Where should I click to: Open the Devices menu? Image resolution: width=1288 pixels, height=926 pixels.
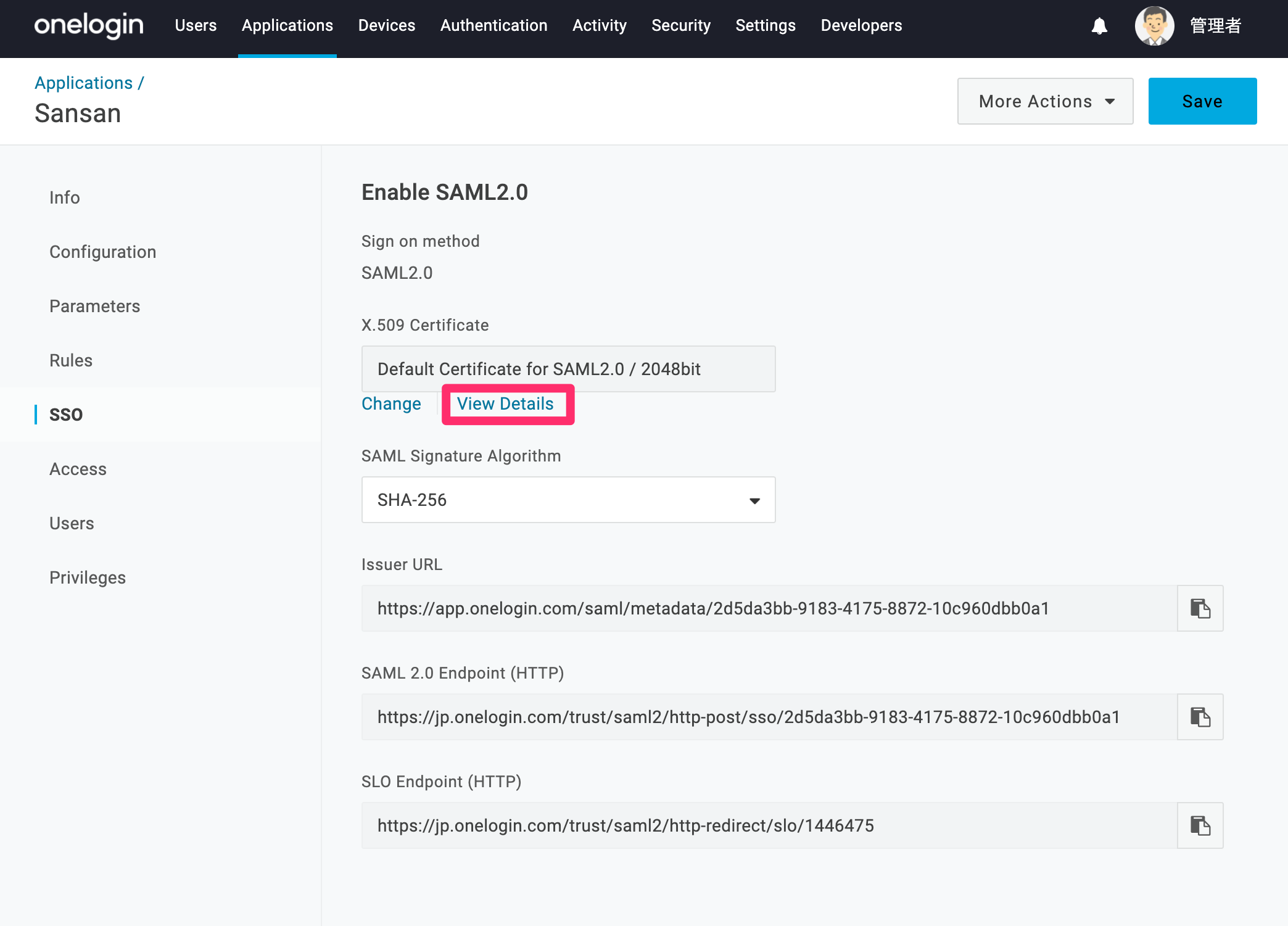tap(387, 25)
